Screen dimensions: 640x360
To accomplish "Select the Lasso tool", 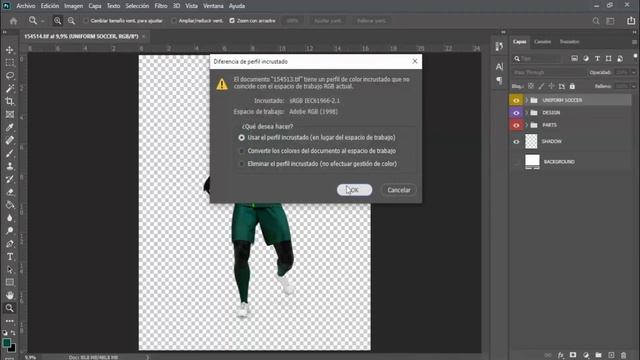I will point(9,76).
